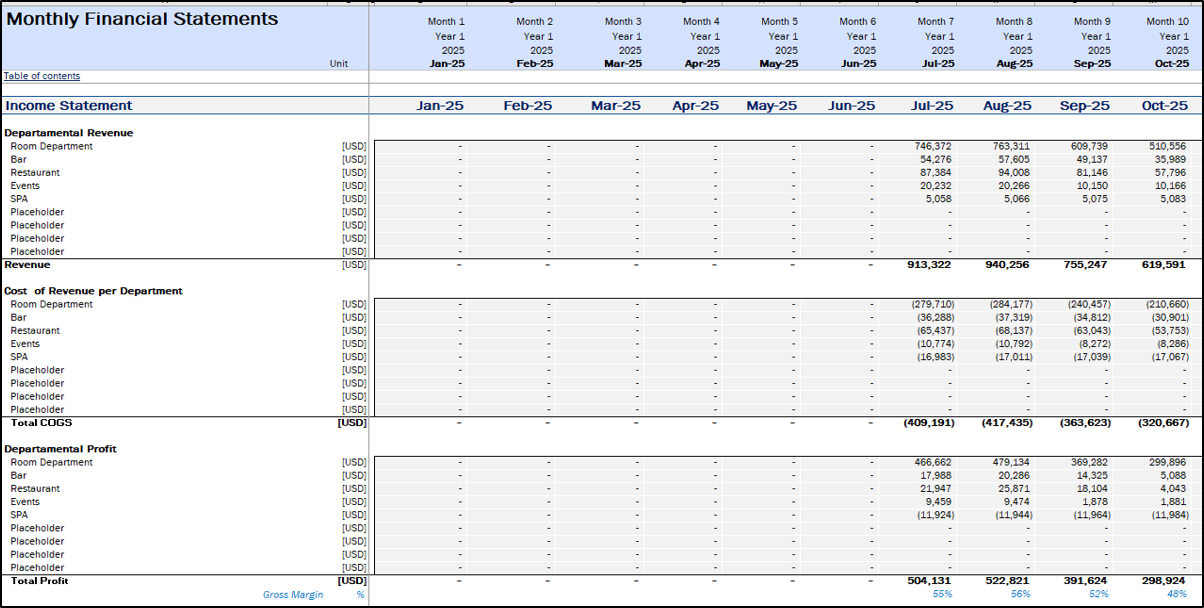
Task: Click the Gross Margin label
Action: click(x=293, y=594)
